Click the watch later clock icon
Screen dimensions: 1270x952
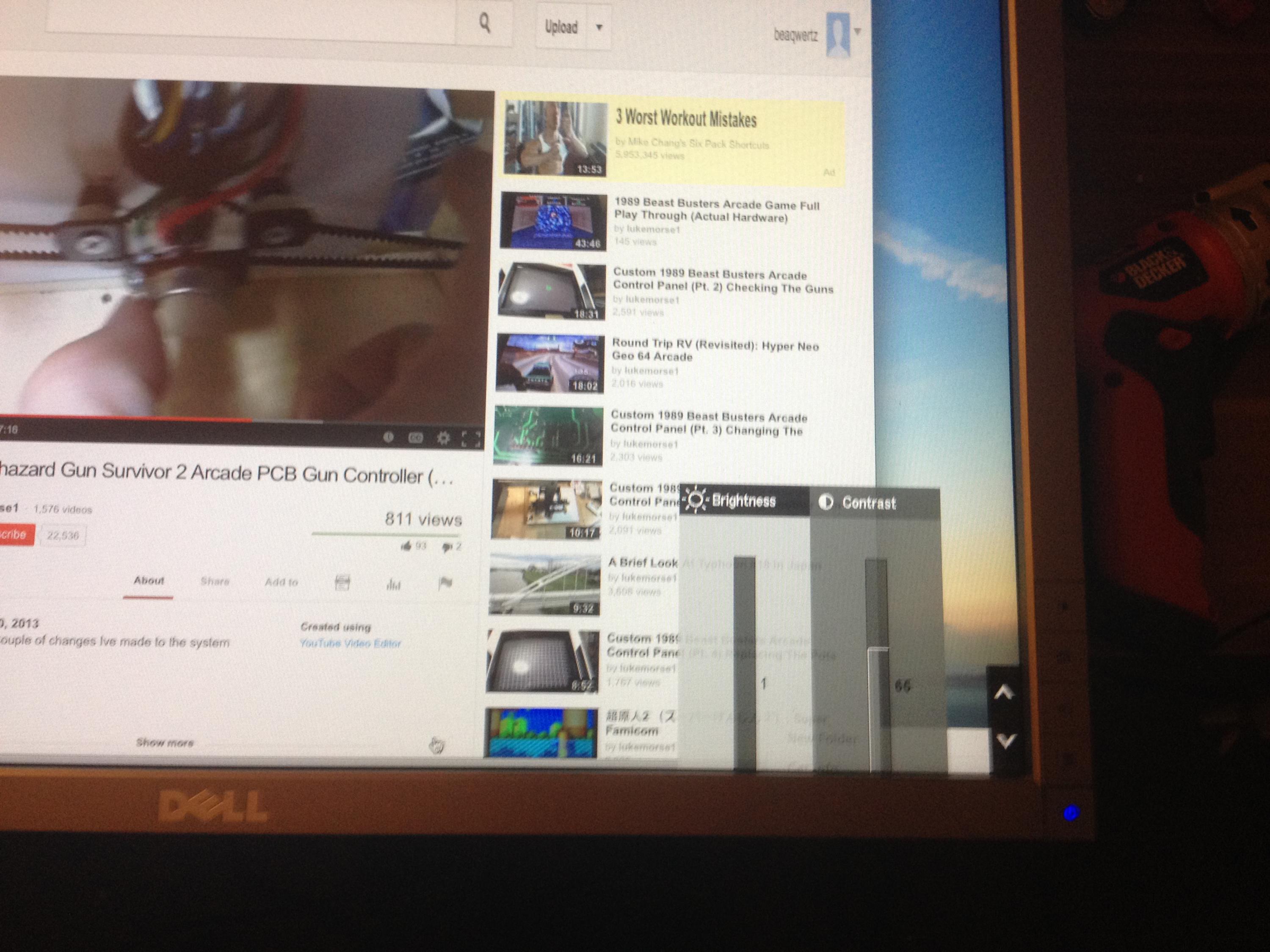pyautogui.click(x=388, y=437)
